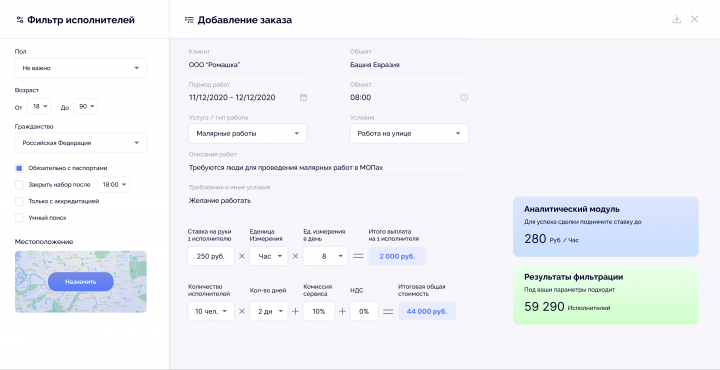Image resolution: width=720 pixels, height=370 pixels.
Task: Click the 0% НДС field
Action: 364,311
